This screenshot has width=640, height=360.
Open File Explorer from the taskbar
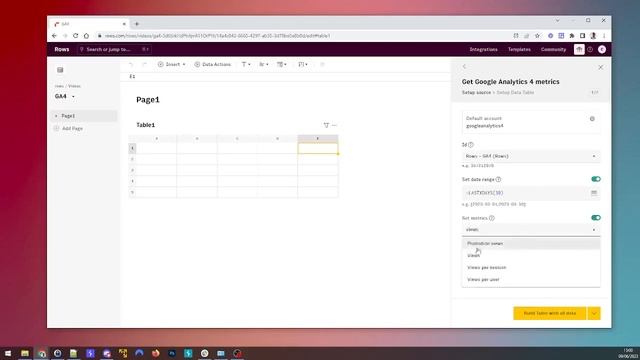point(24,353)
